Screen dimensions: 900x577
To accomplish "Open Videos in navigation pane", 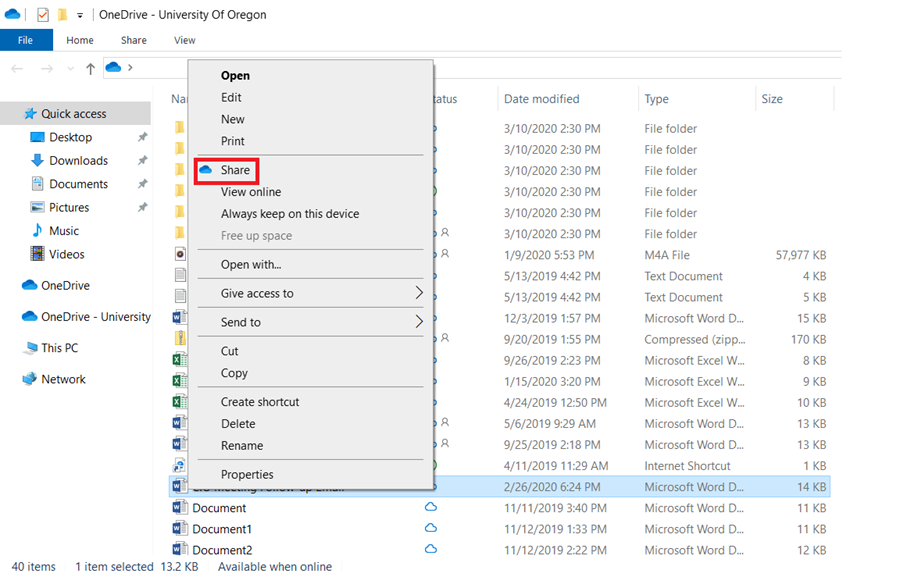I will [67, 254].
